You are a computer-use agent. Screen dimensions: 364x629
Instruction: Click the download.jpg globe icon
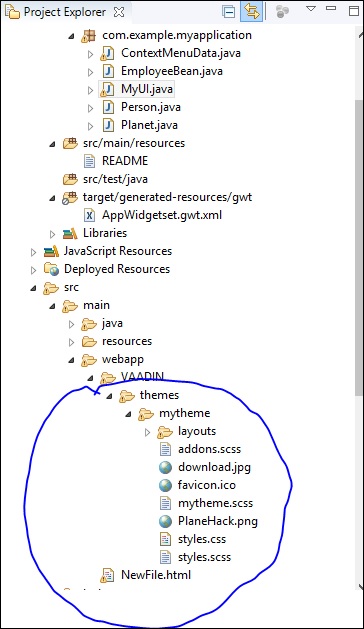click(165, 467)
